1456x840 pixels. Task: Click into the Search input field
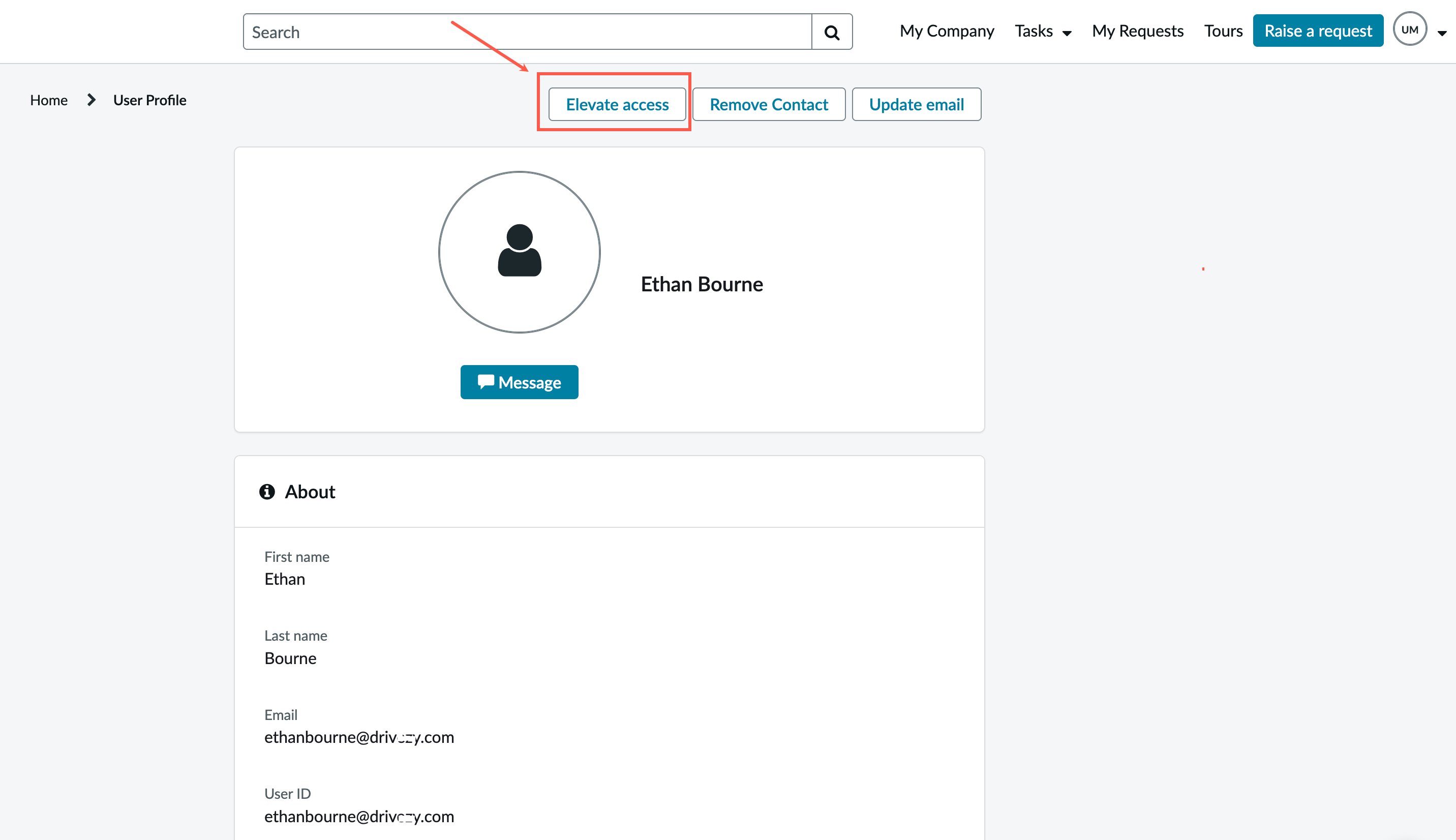pos(527,32)
